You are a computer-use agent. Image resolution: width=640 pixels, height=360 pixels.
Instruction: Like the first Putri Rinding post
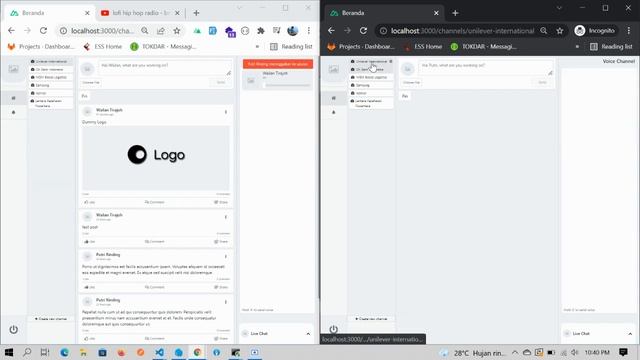coord(89,287)
